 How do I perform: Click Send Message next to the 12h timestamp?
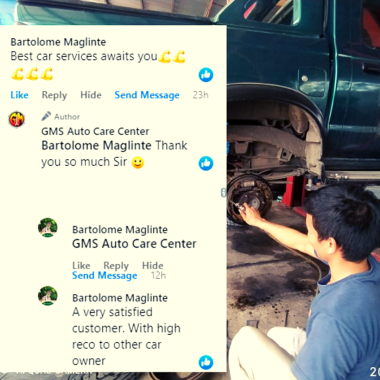coord(105,276)
